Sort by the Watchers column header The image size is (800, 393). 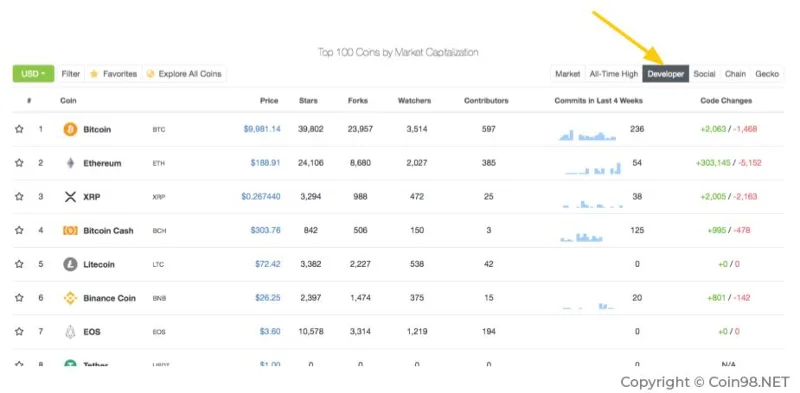coord(414,101)
